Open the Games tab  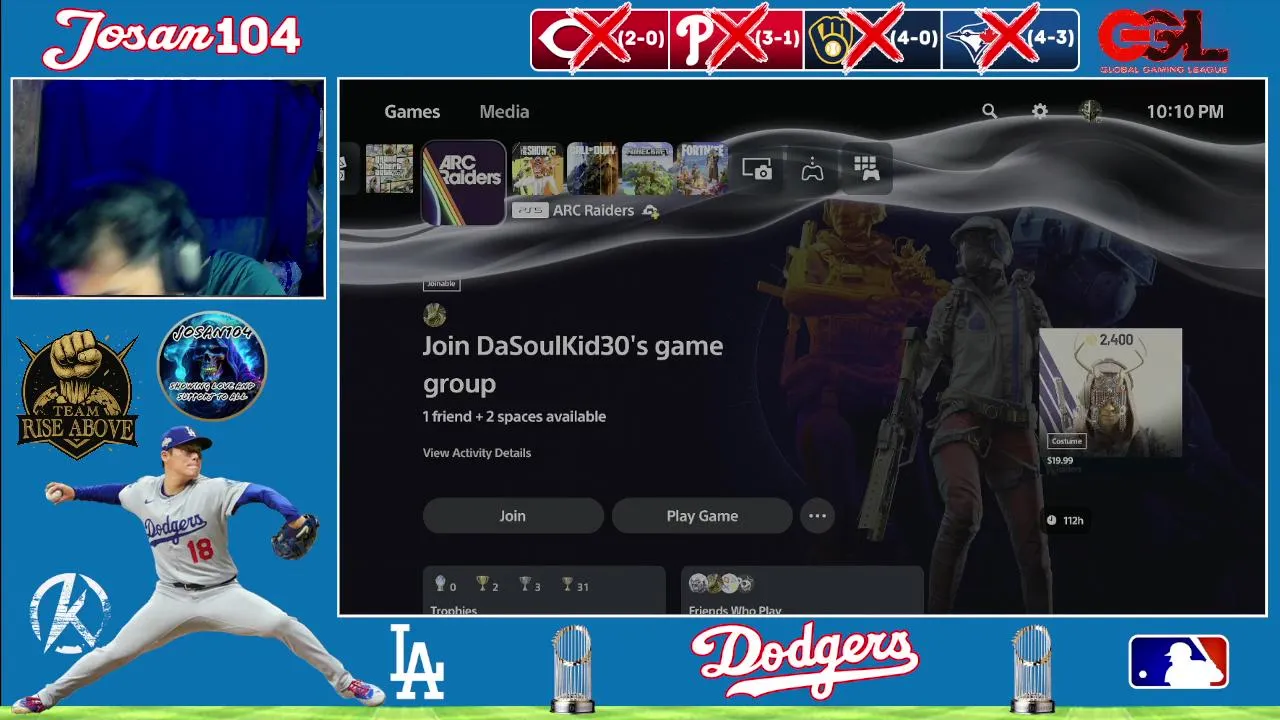[x=412, y=112]
